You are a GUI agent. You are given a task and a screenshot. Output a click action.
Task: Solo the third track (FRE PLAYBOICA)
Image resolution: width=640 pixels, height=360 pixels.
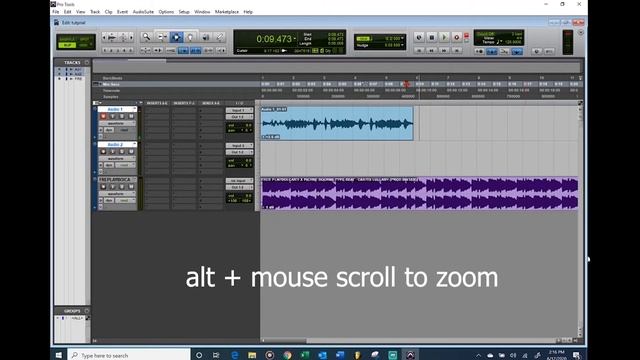pyautogui.click(x=122, y=187)
